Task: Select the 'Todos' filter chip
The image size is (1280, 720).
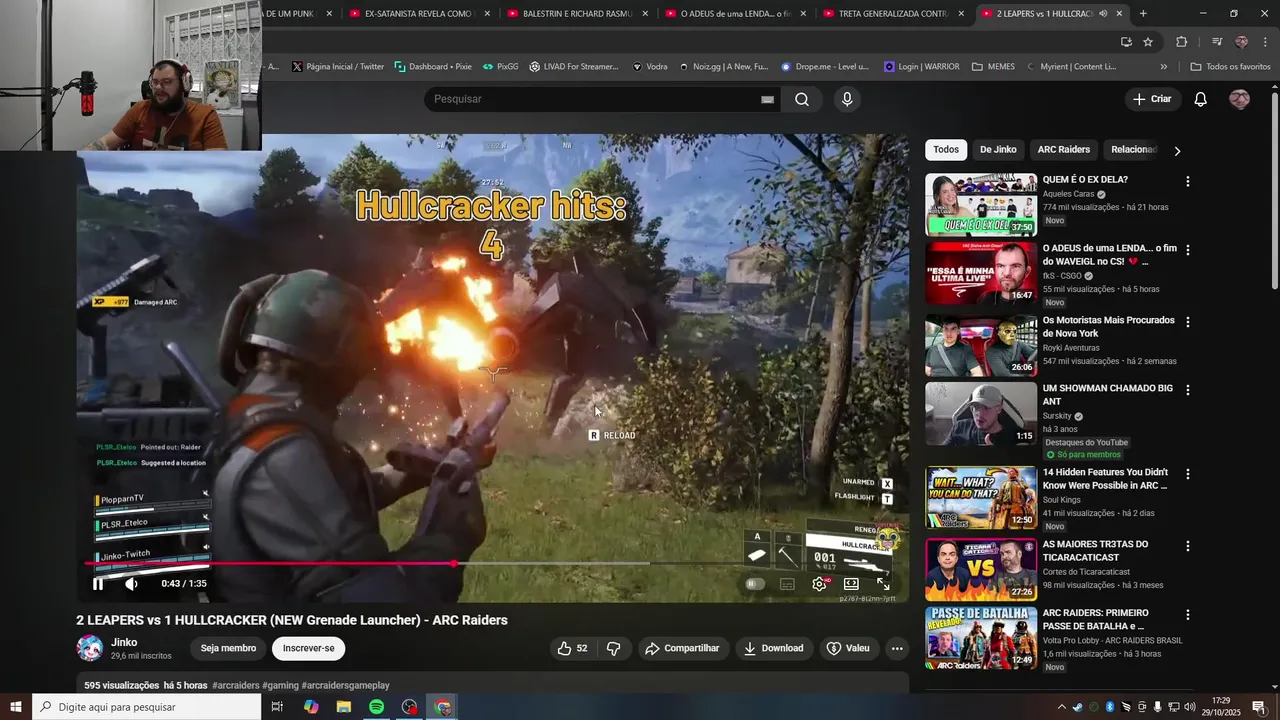Action: (946, 150)
